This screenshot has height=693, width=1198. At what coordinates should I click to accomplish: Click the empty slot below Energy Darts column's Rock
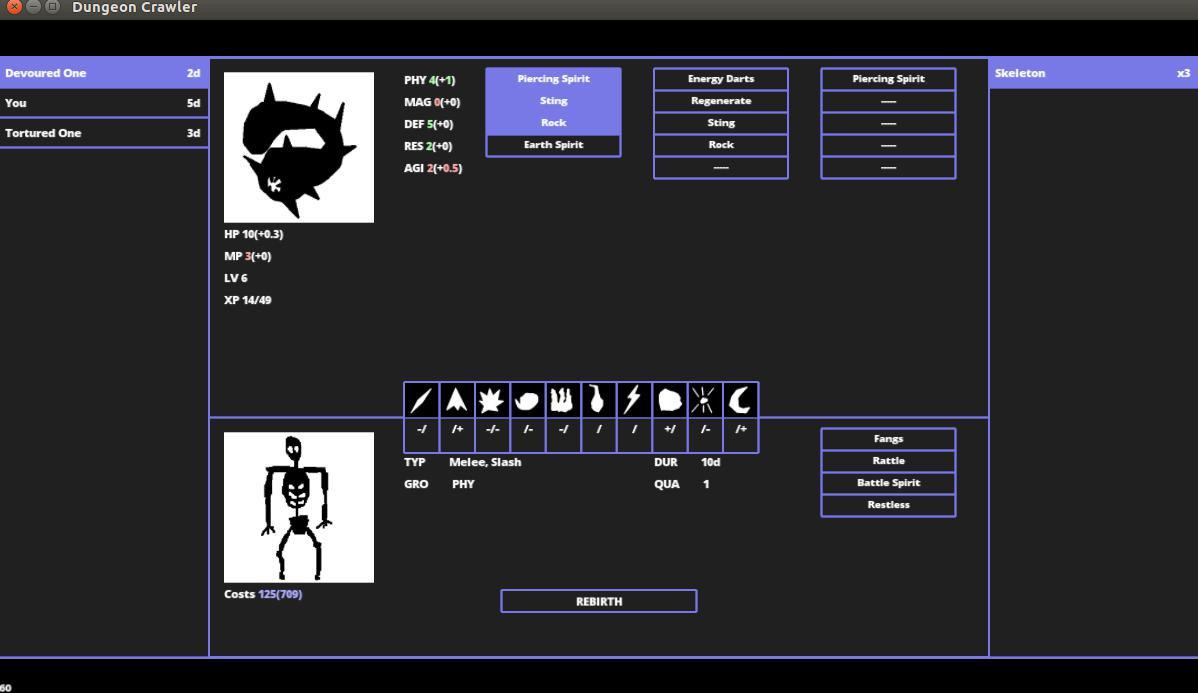[720, 167]
